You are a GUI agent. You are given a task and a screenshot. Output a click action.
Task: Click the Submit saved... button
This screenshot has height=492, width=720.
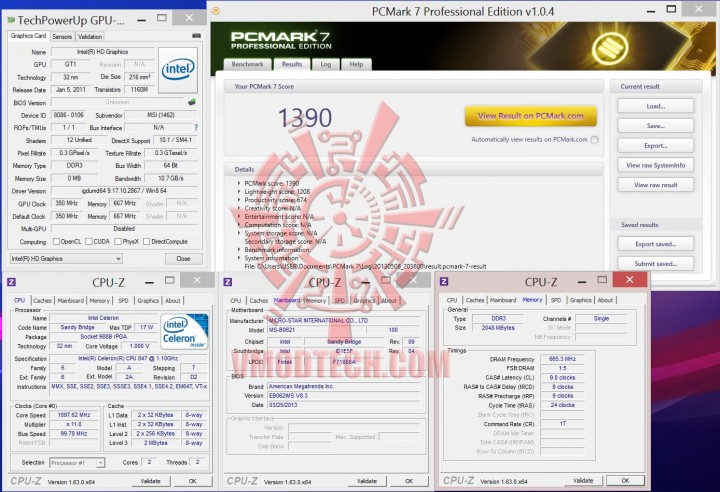(x=656, y=264)
